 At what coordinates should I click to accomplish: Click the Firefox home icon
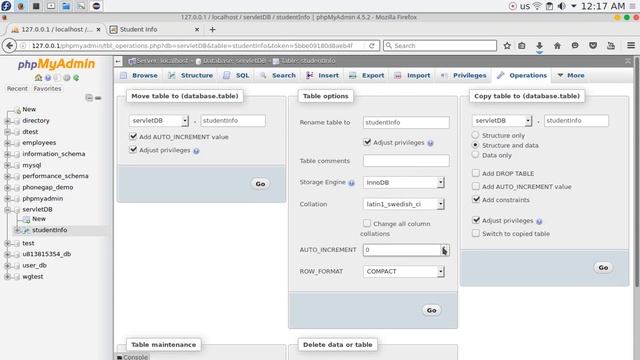[x=557, y=46]
